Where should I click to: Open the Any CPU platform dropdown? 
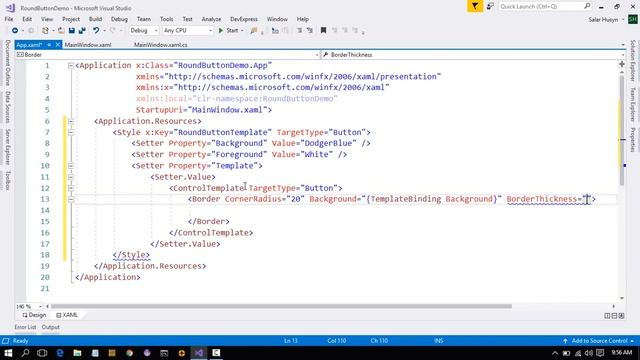coord(188,31)
